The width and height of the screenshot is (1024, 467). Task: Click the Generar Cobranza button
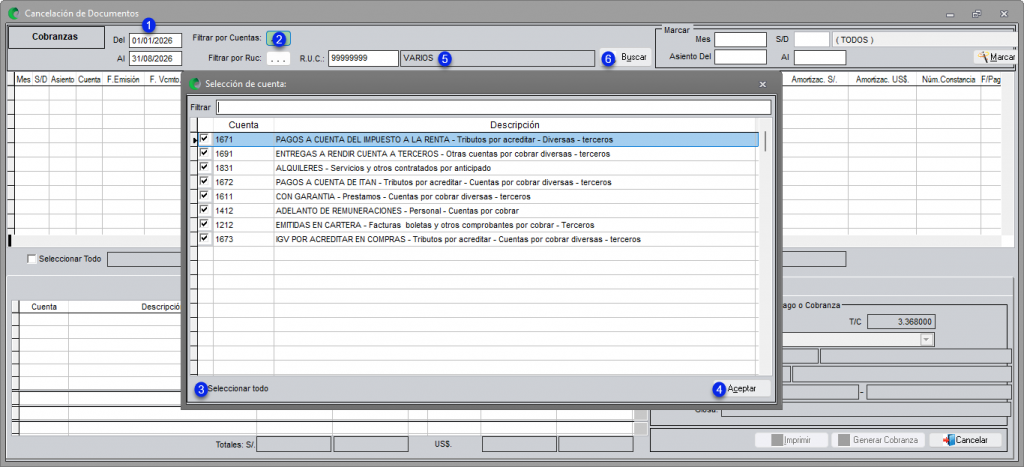pyautogui.click(x=878, y=440)
